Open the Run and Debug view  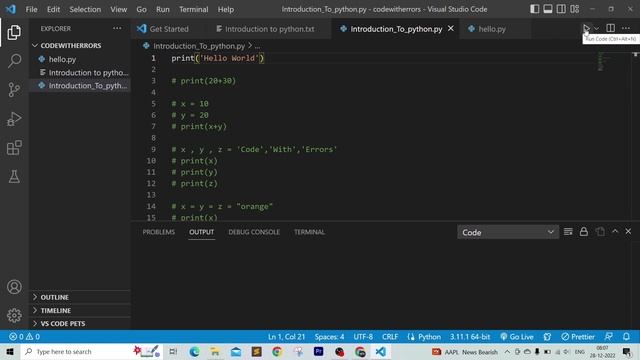click(14, 119)
